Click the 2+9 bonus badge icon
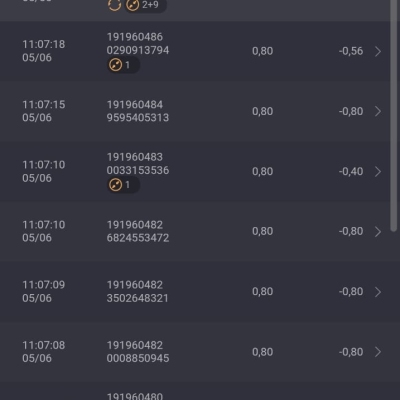This screenshot has height=400, width=400. pos(146,5)
